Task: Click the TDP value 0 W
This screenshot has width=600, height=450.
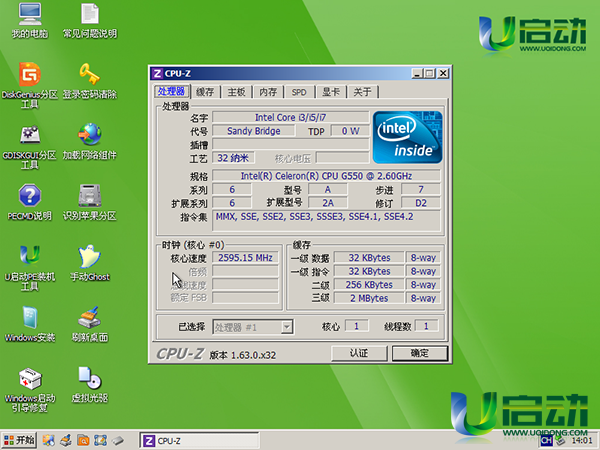Action: point(350,131)
